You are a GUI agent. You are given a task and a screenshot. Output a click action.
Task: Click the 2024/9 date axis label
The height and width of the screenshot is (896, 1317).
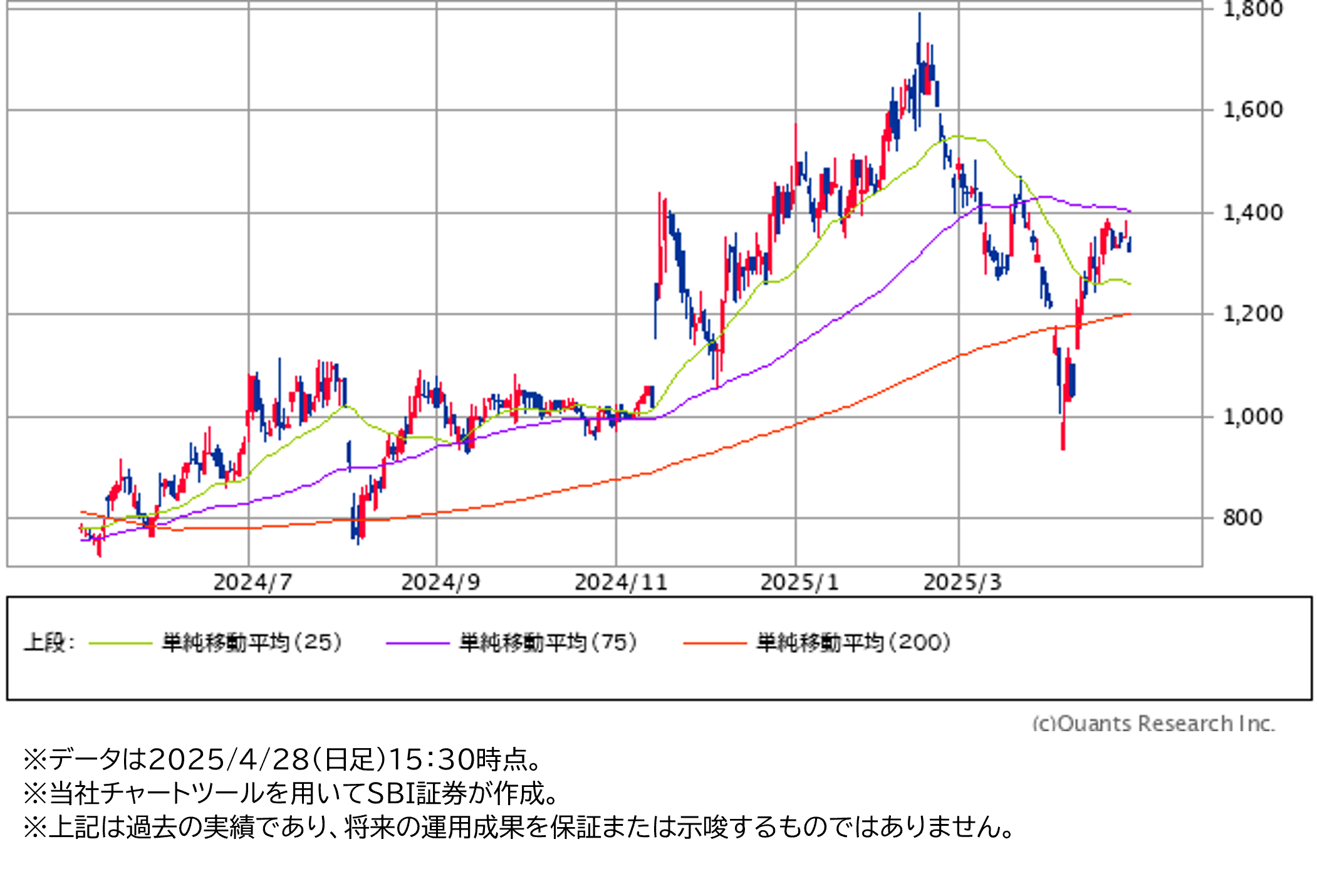coord(440,583)
